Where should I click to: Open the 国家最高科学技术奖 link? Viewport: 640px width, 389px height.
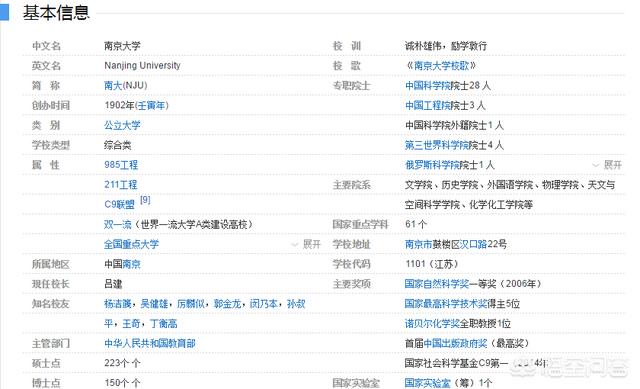tap(446, 304)
